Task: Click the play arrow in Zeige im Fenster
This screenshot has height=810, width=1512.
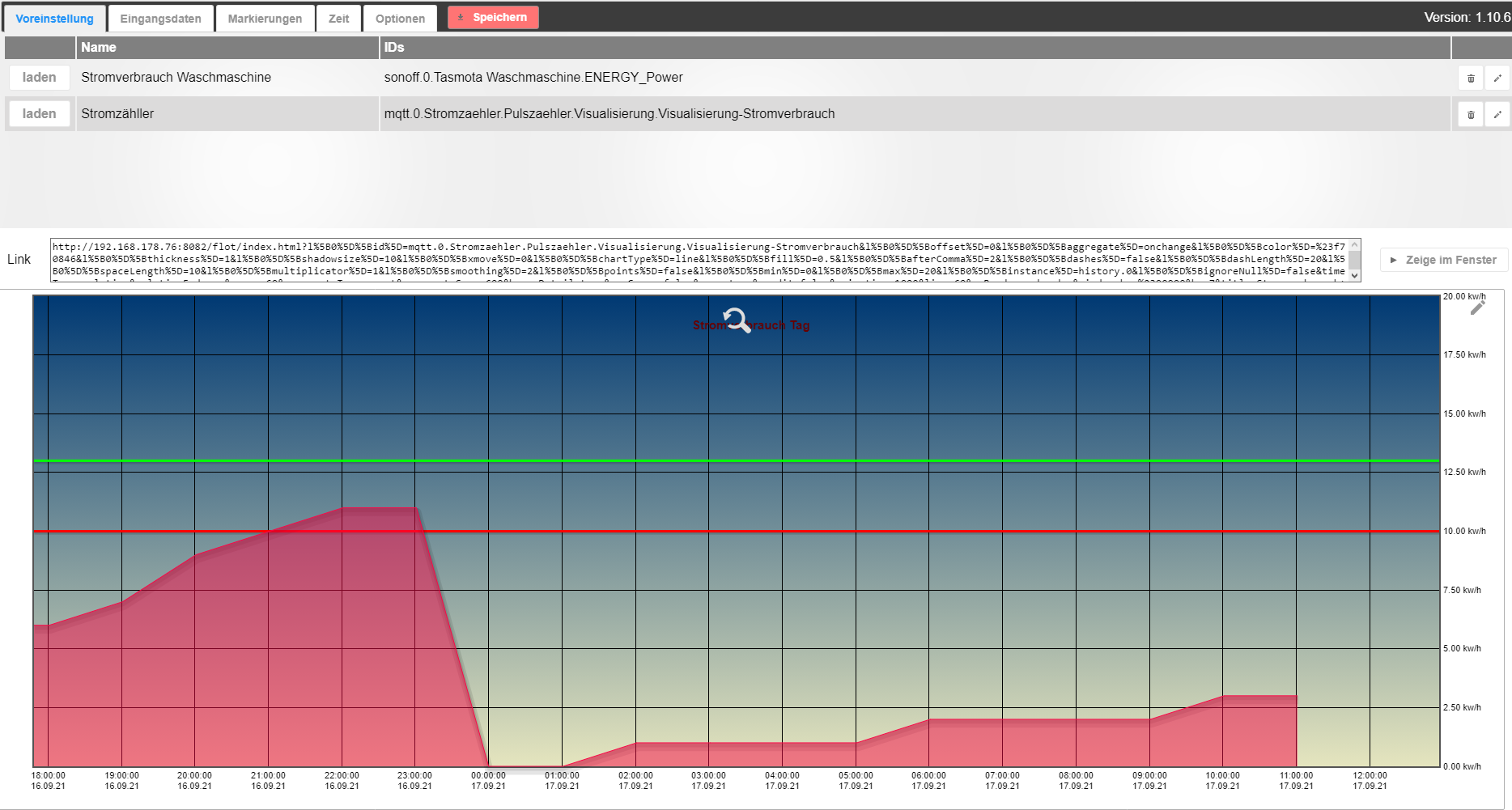Action: click(x=1394, y=260)
